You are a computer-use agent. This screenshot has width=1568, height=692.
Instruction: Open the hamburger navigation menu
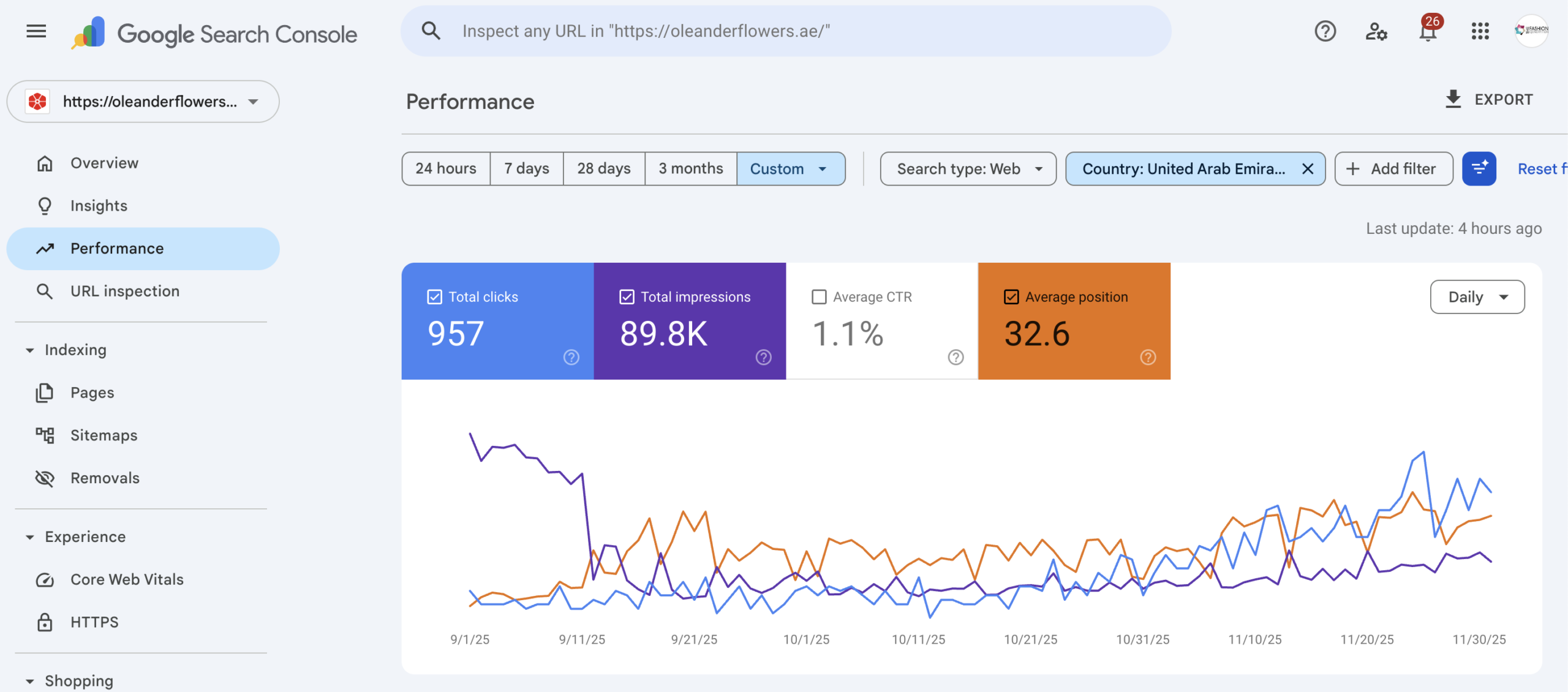[x=35, y=31]
